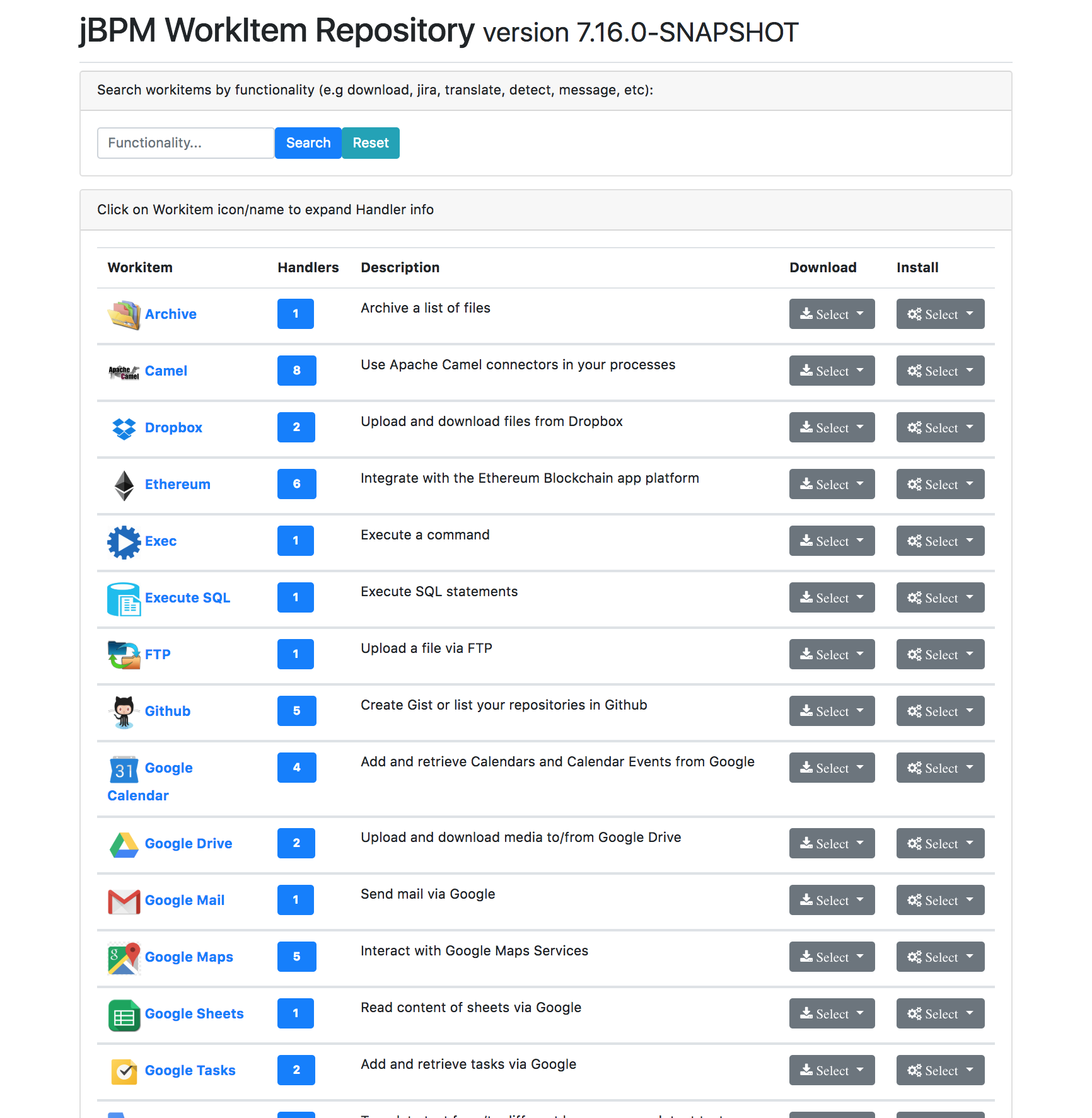
Task: Open Exec Install Select dropdown
Action: pos(941,541)
